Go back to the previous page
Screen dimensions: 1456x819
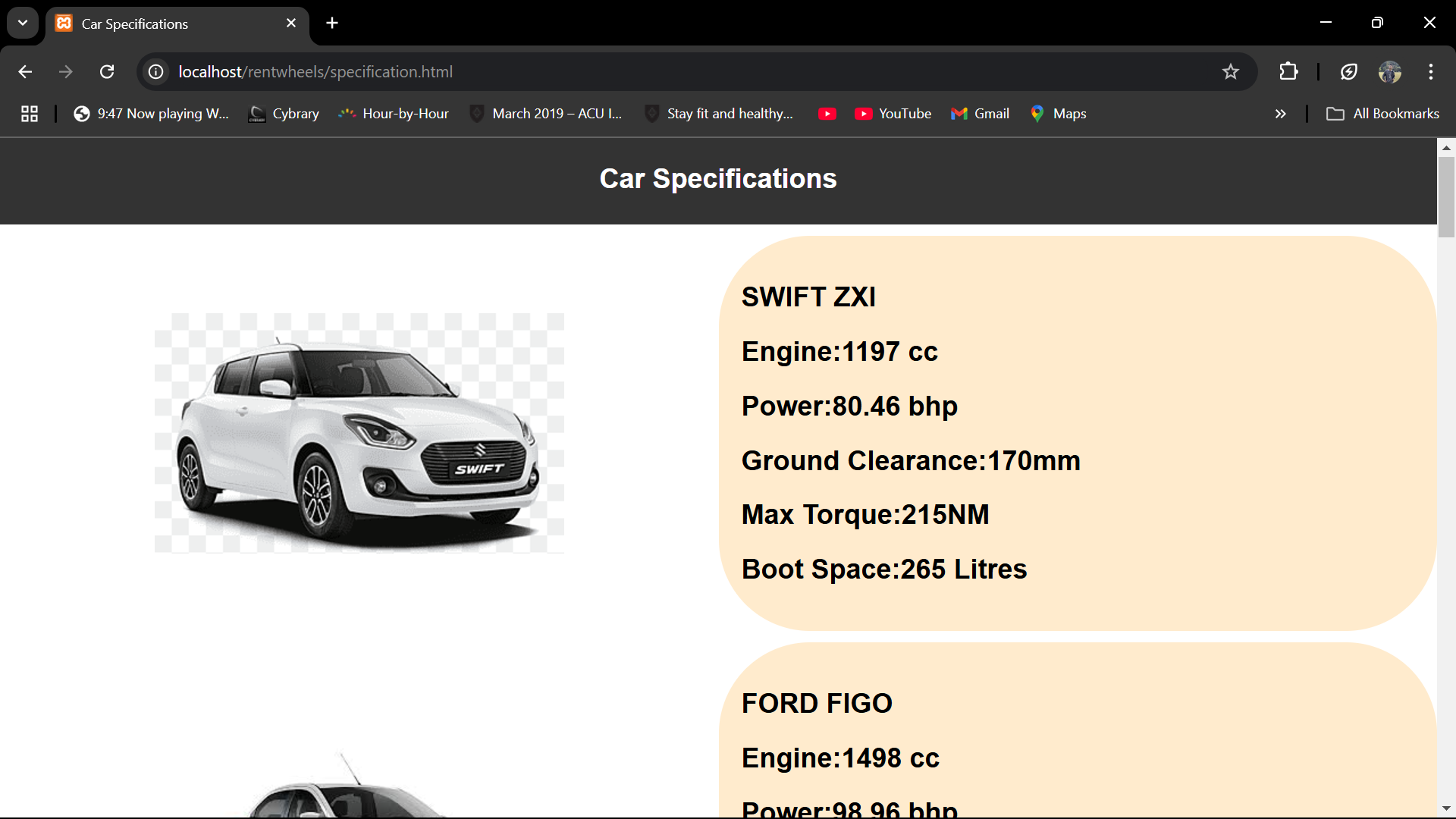25,72
